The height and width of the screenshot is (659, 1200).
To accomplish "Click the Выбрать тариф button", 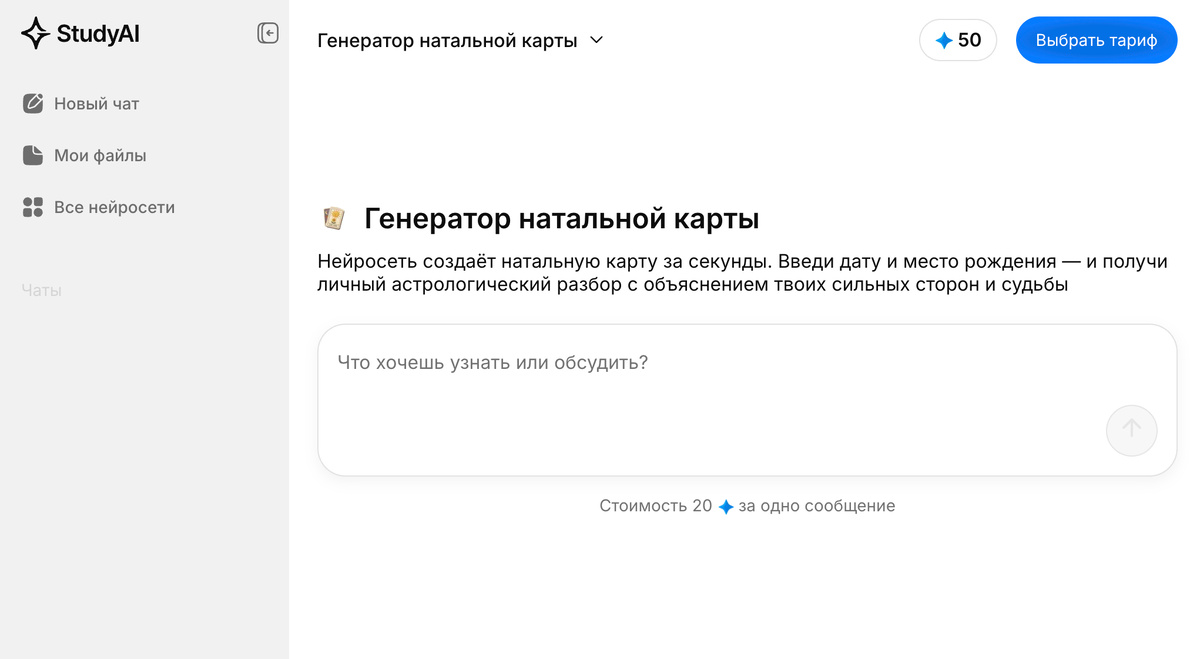I will [x=1096, y=40].
